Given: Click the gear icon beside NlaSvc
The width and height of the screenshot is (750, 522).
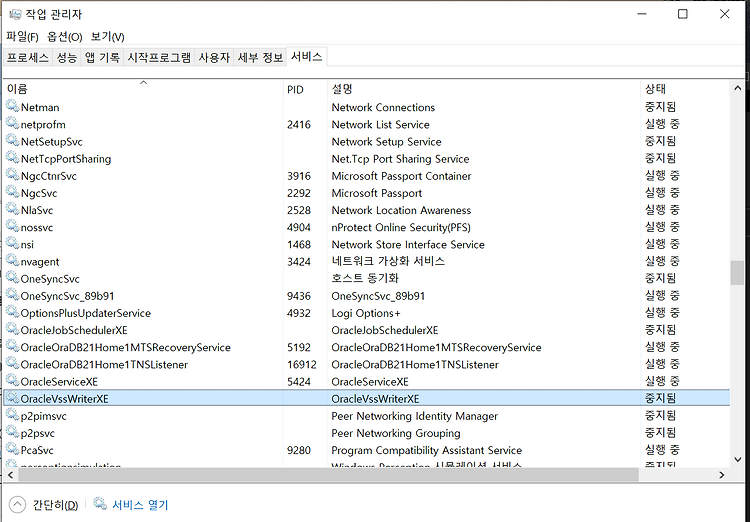Looking at the screenshot, I should click(x=12, y=209).
